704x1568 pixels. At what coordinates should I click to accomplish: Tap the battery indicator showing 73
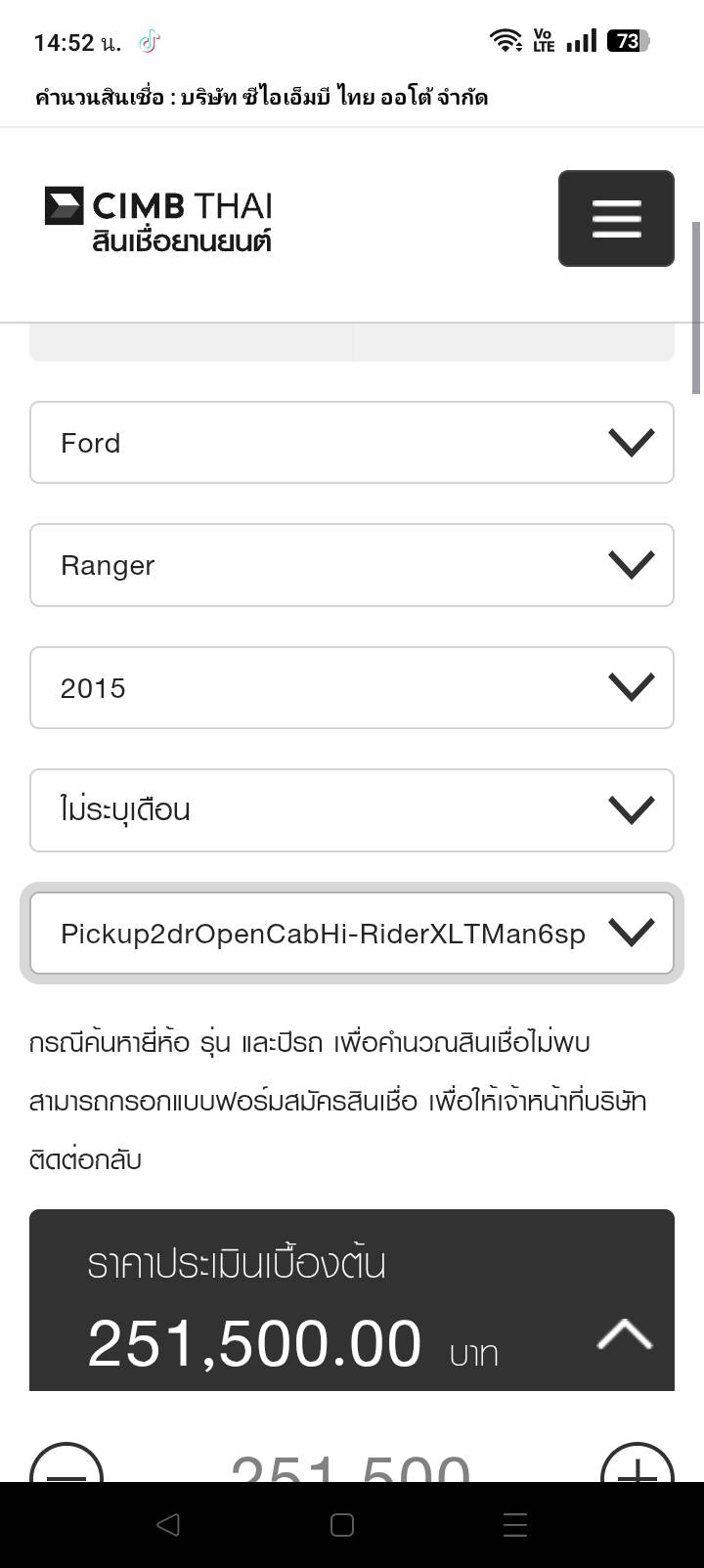(x=627, y=40)
